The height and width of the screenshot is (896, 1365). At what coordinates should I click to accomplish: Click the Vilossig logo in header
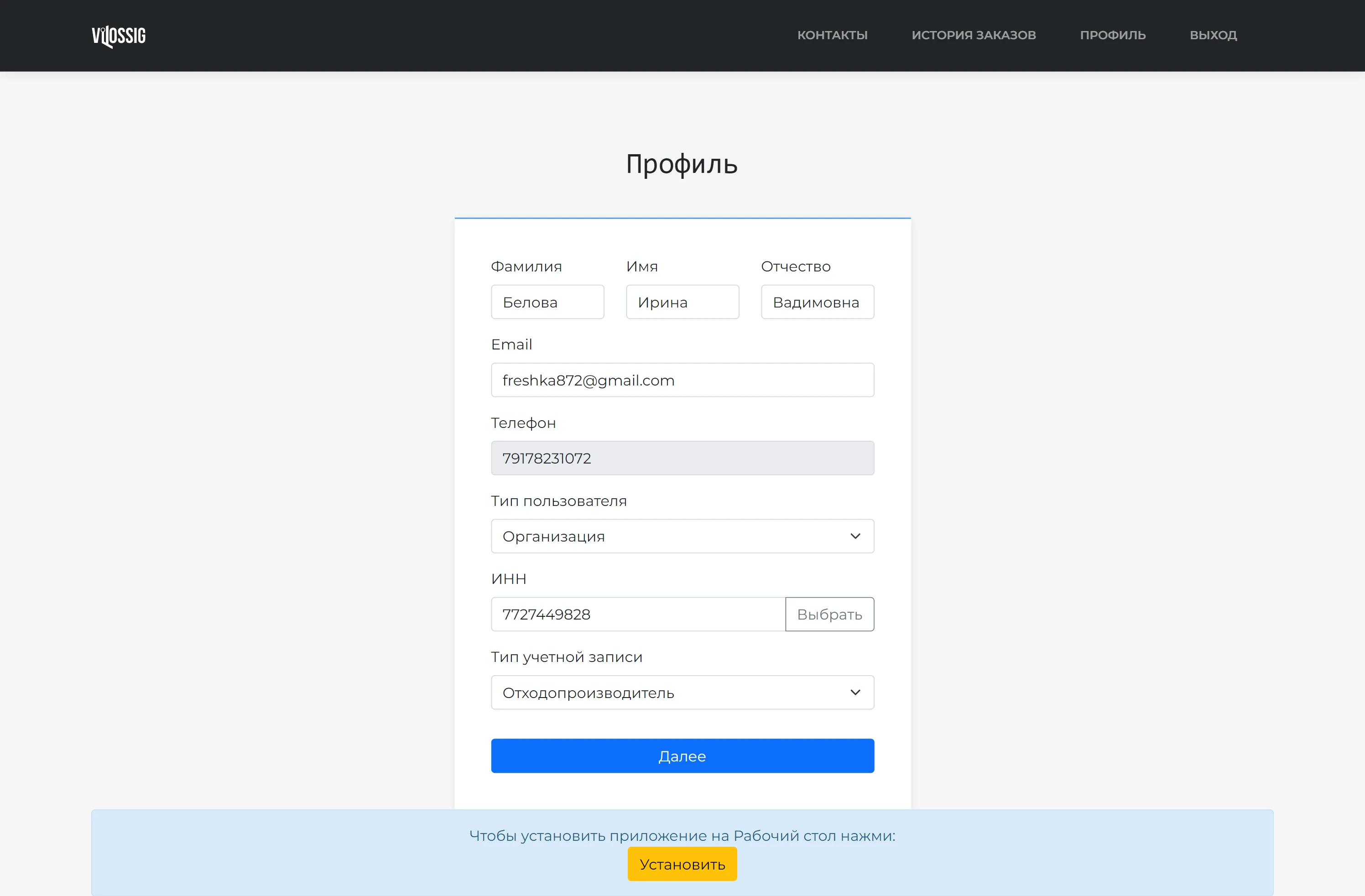[x=119, y=36]
